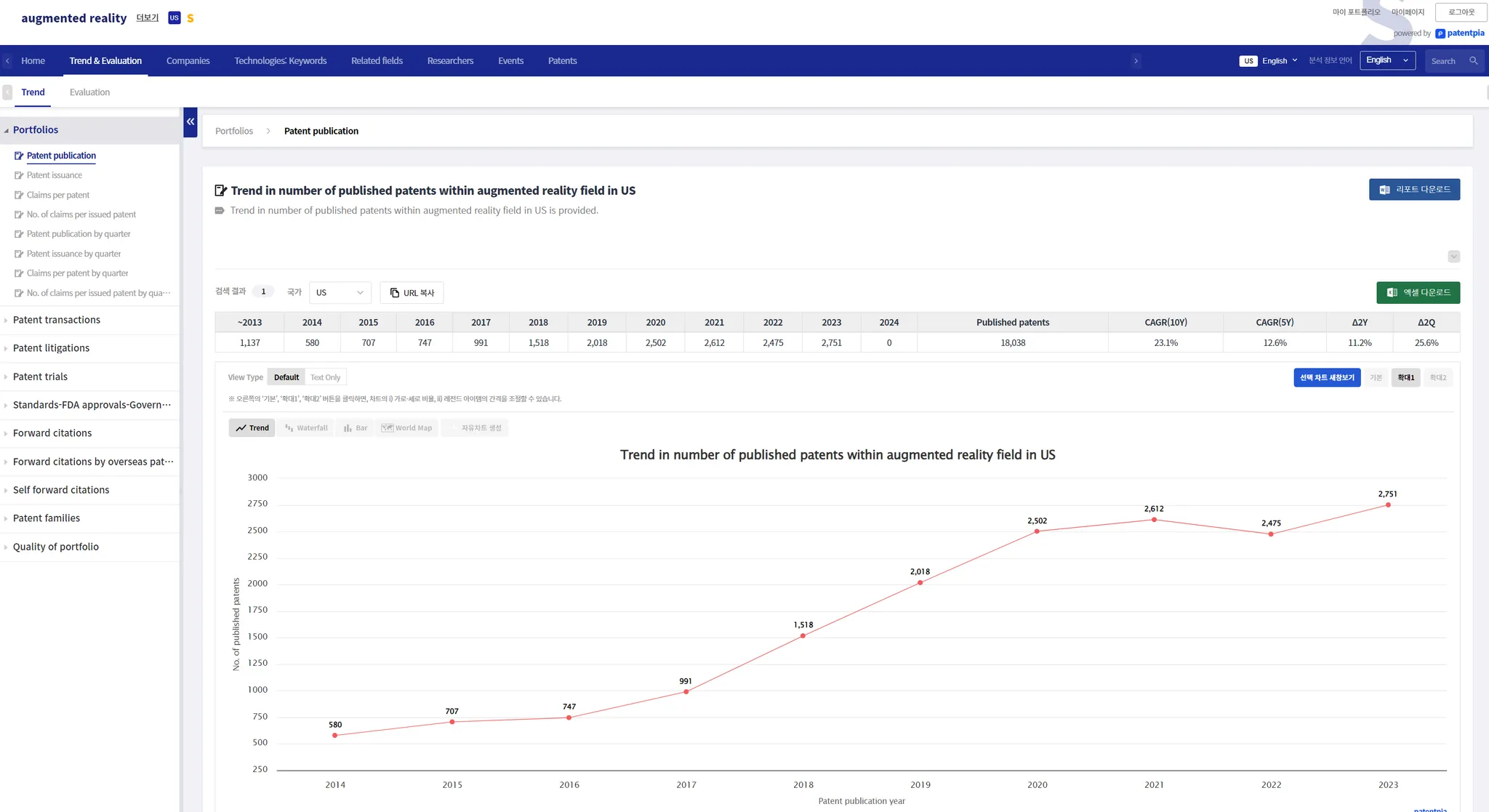Toggle the 확대2 chart size option

pos(1437,377)
